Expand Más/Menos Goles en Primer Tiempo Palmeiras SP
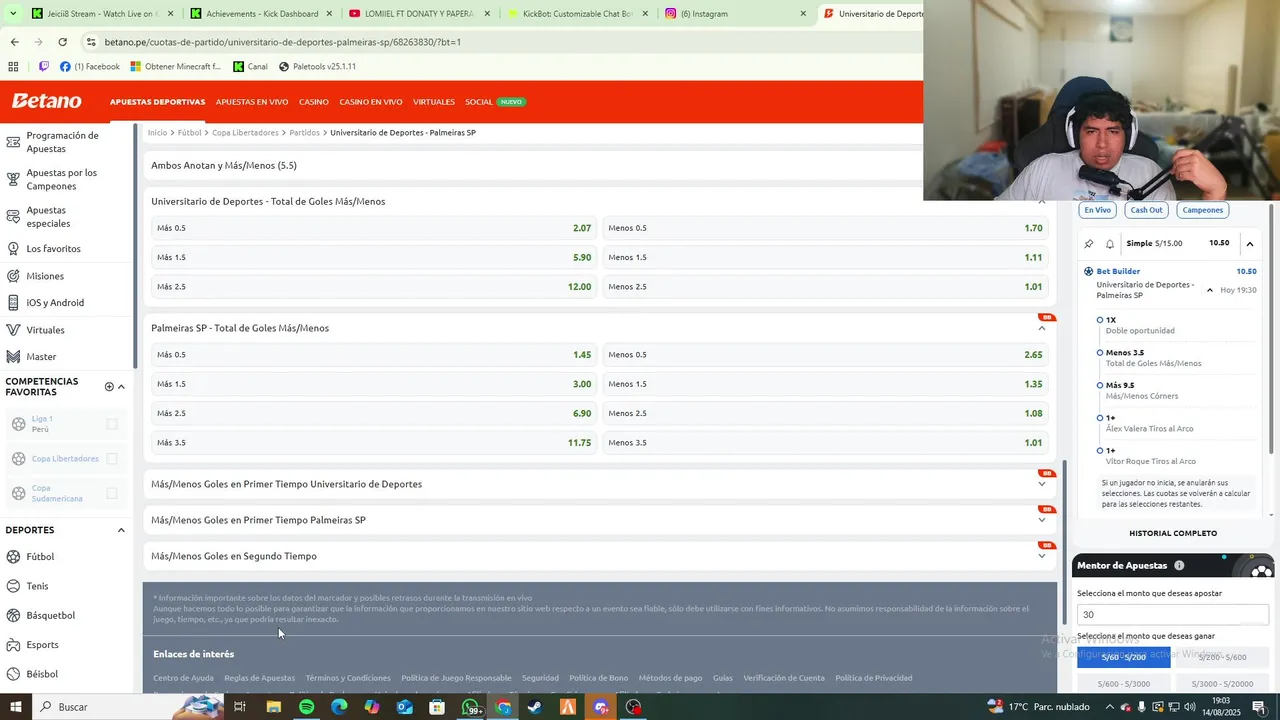Viewport: 1280px width, 720px height. point(1041,520)
